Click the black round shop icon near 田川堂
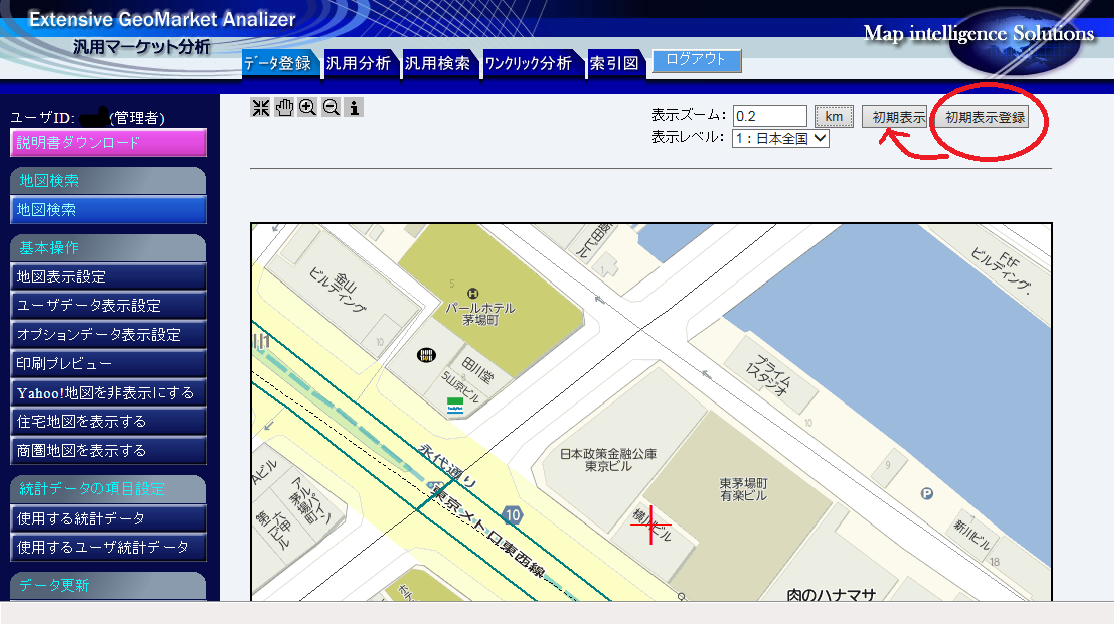The height and width of the screenshot is (624, 1114). pos(426,355)
